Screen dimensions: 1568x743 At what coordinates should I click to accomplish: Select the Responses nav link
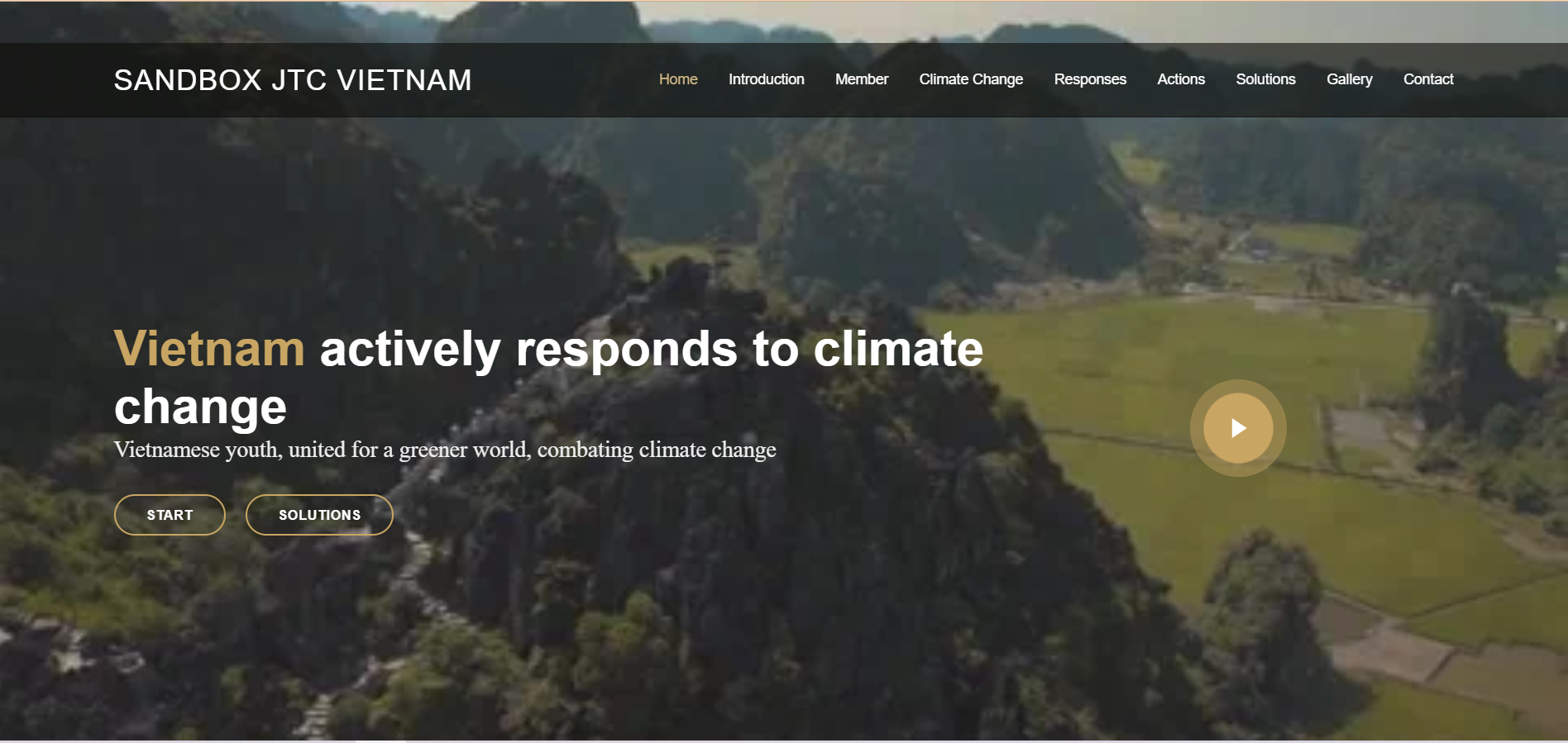[1090, 79]
